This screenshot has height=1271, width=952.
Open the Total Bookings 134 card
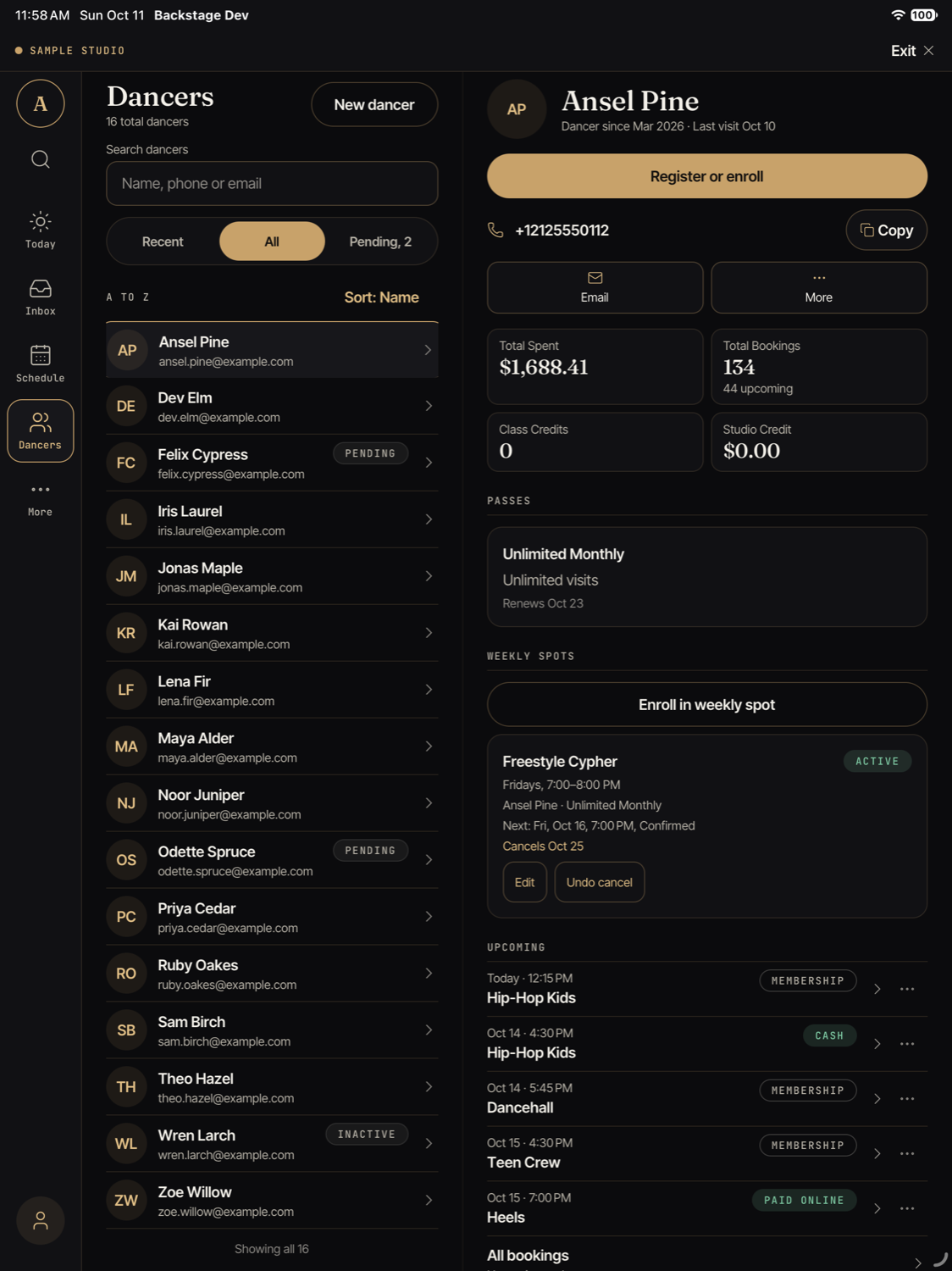tap(819, 366)
